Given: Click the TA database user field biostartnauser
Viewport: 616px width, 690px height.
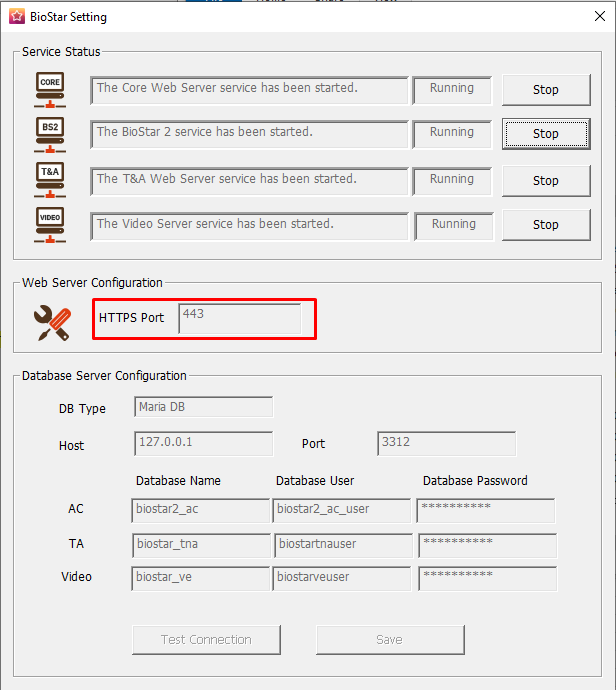Looking at the screenshot, I should (x=341, y=545).
